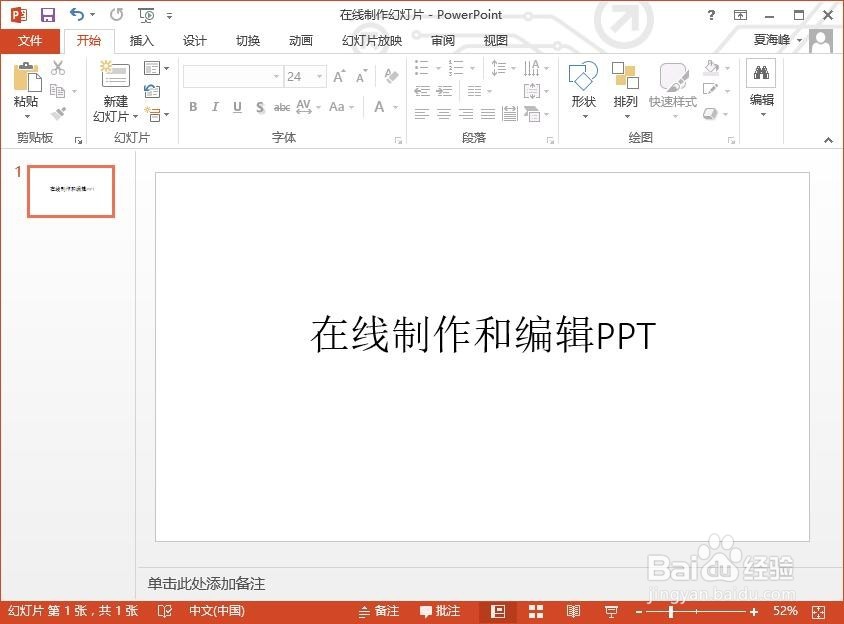Clear all formatting icon
This screenshot has width=844, height=624.
(x=391, y=76)
